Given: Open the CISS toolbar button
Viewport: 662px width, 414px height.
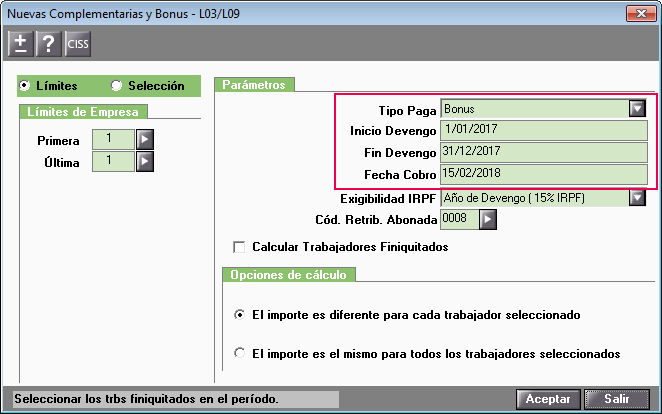Looking at the screenshot, I should (78, 43).
